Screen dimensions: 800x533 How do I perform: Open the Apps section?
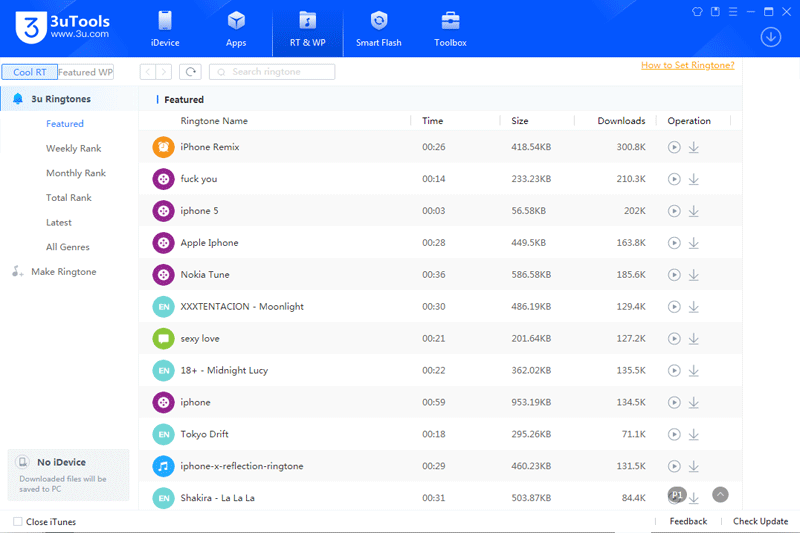(x=236, y=29)
